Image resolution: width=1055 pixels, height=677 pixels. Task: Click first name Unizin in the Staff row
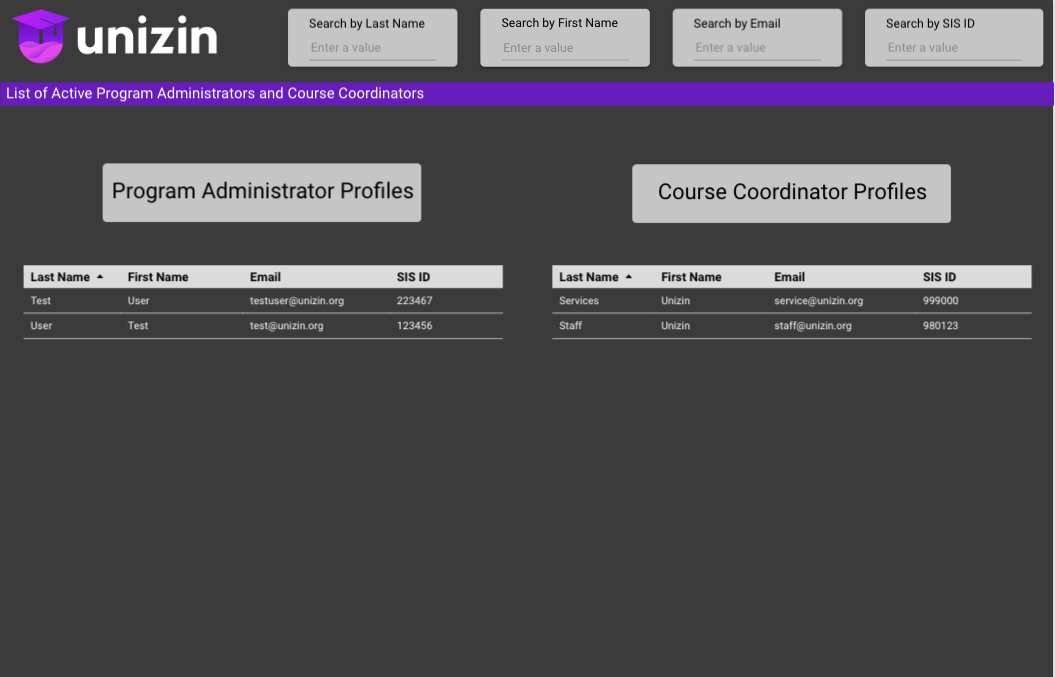[676, 326]
